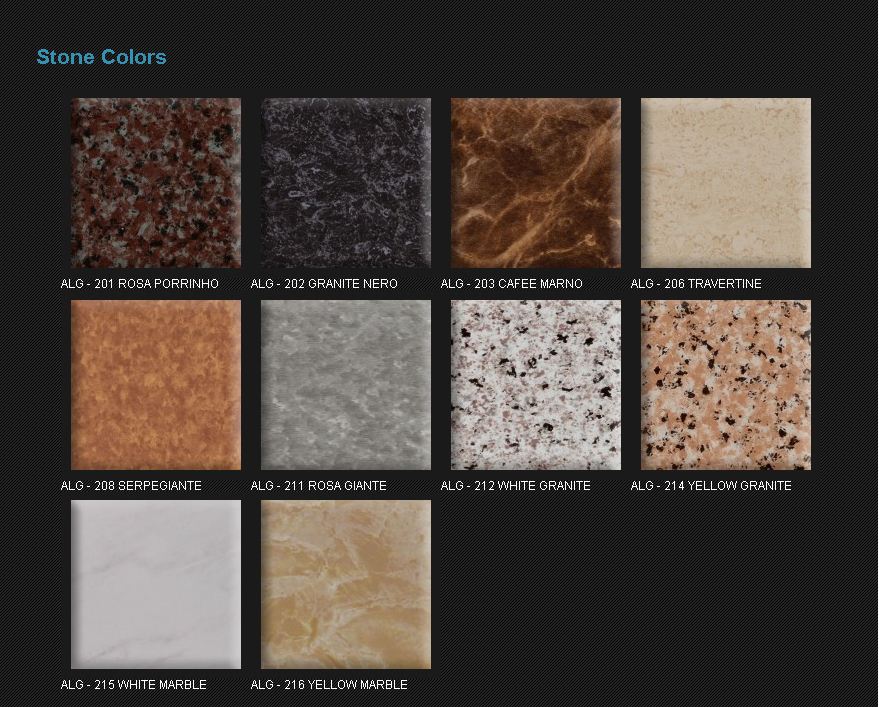Click the label ALG - 211 ROSA GIANTE
879x707 pixels.
pyautogui.click(x=318, y=486)
